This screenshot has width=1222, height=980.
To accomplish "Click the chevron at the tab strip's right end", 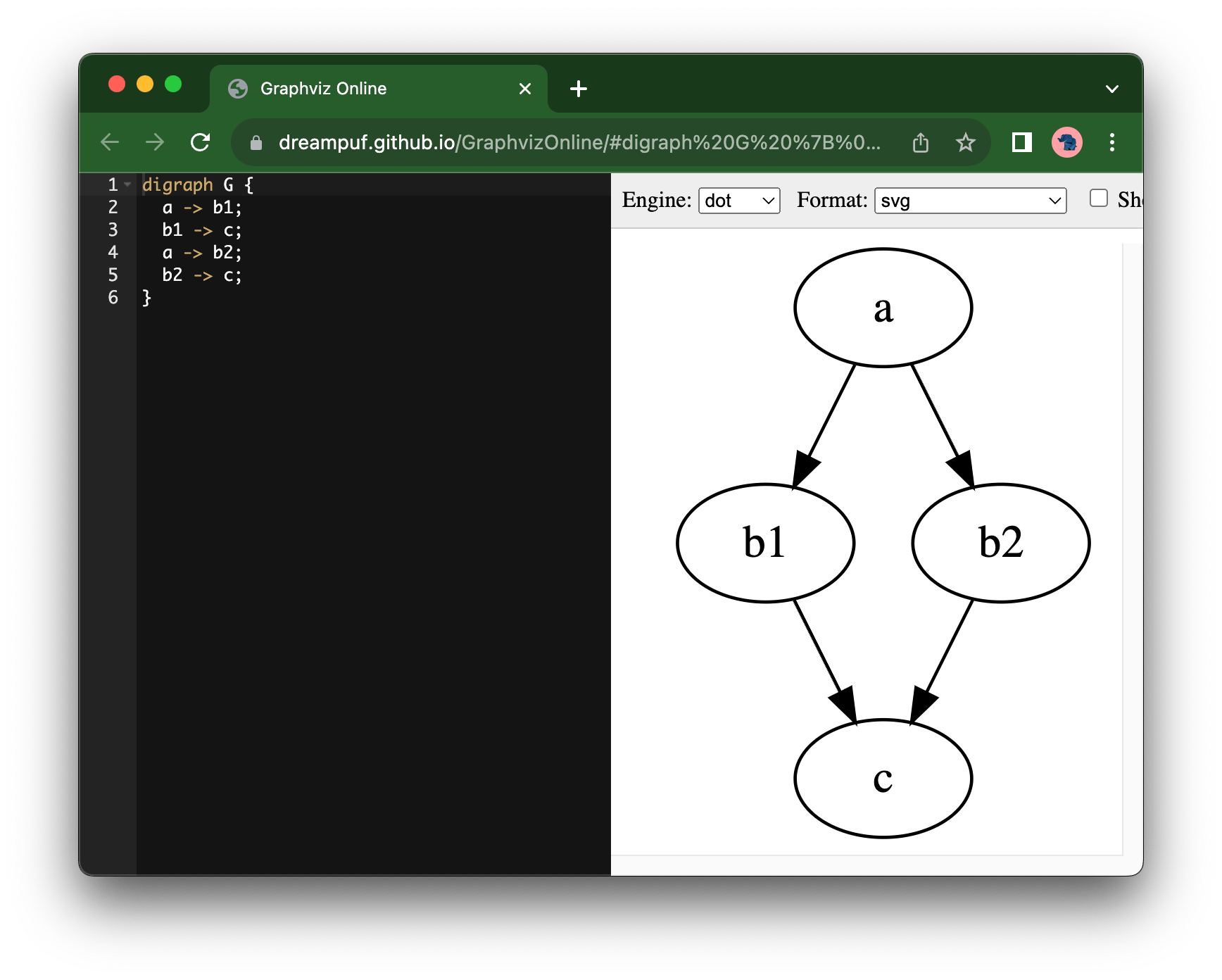I will tap(1111, 89).
